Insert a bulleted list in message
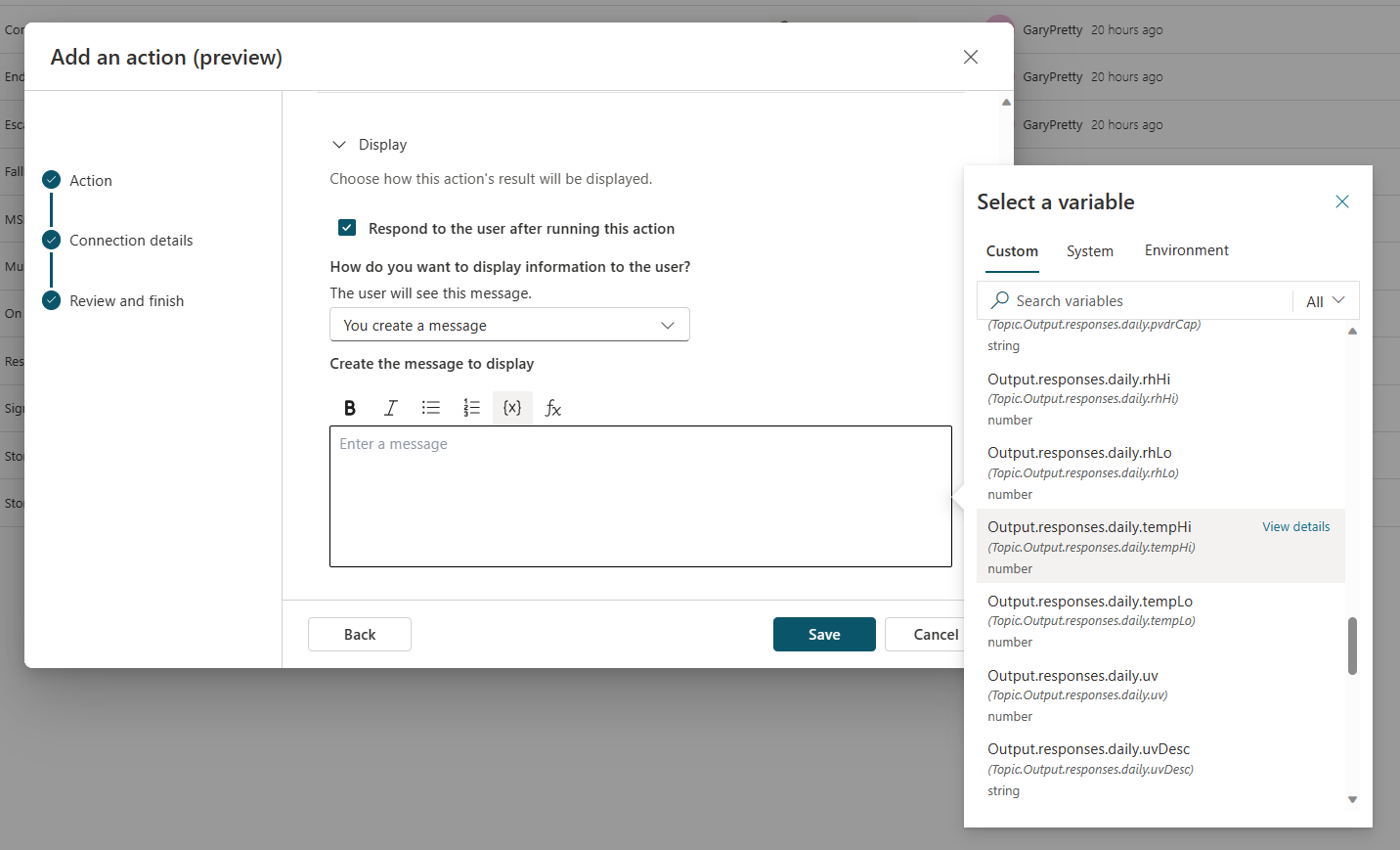The width and height of the screenshot is (1400, 850). [431, 408]
